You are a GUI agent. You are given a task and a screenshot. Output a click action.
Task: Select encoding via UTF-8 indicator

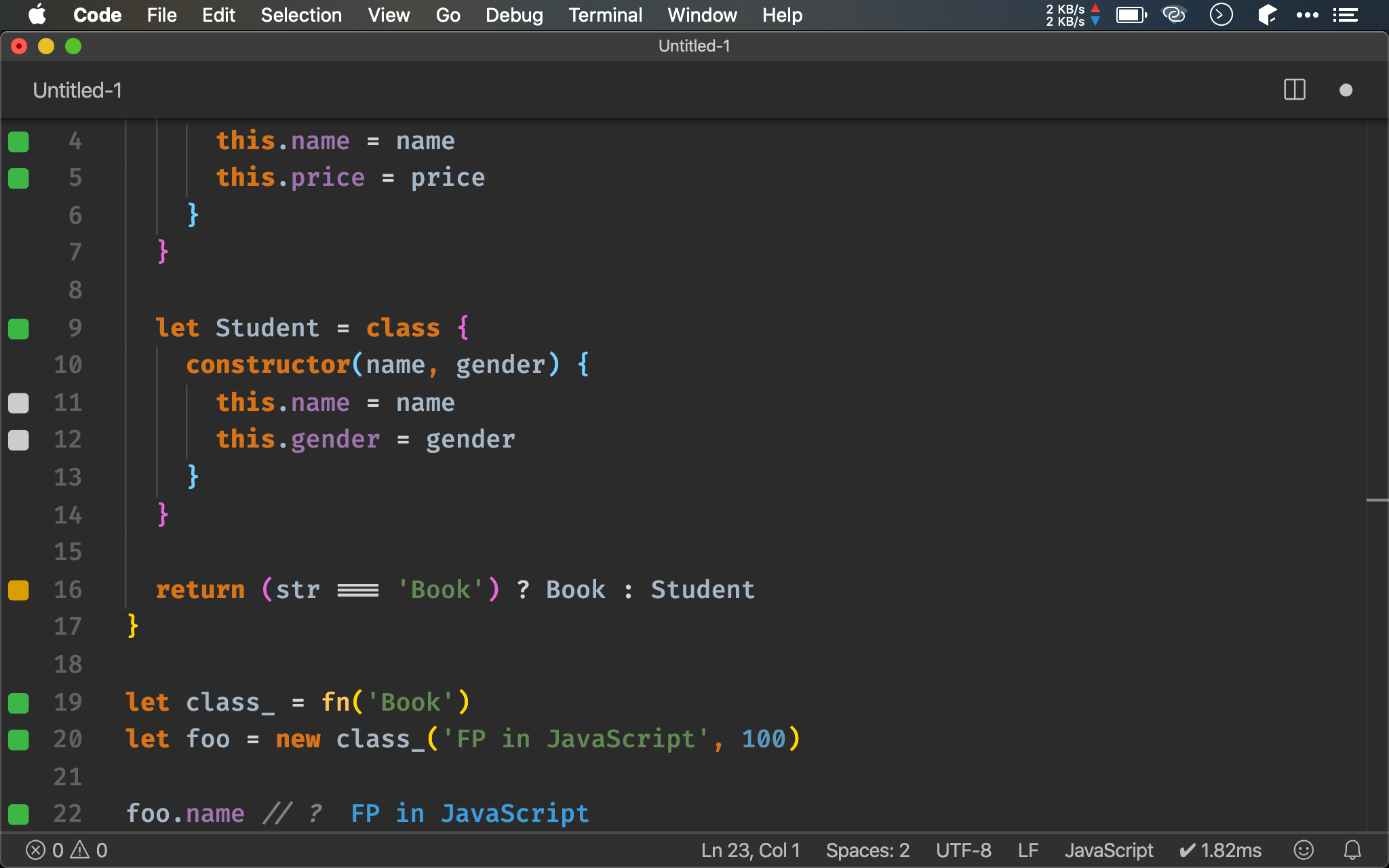[x=963, y=850]
